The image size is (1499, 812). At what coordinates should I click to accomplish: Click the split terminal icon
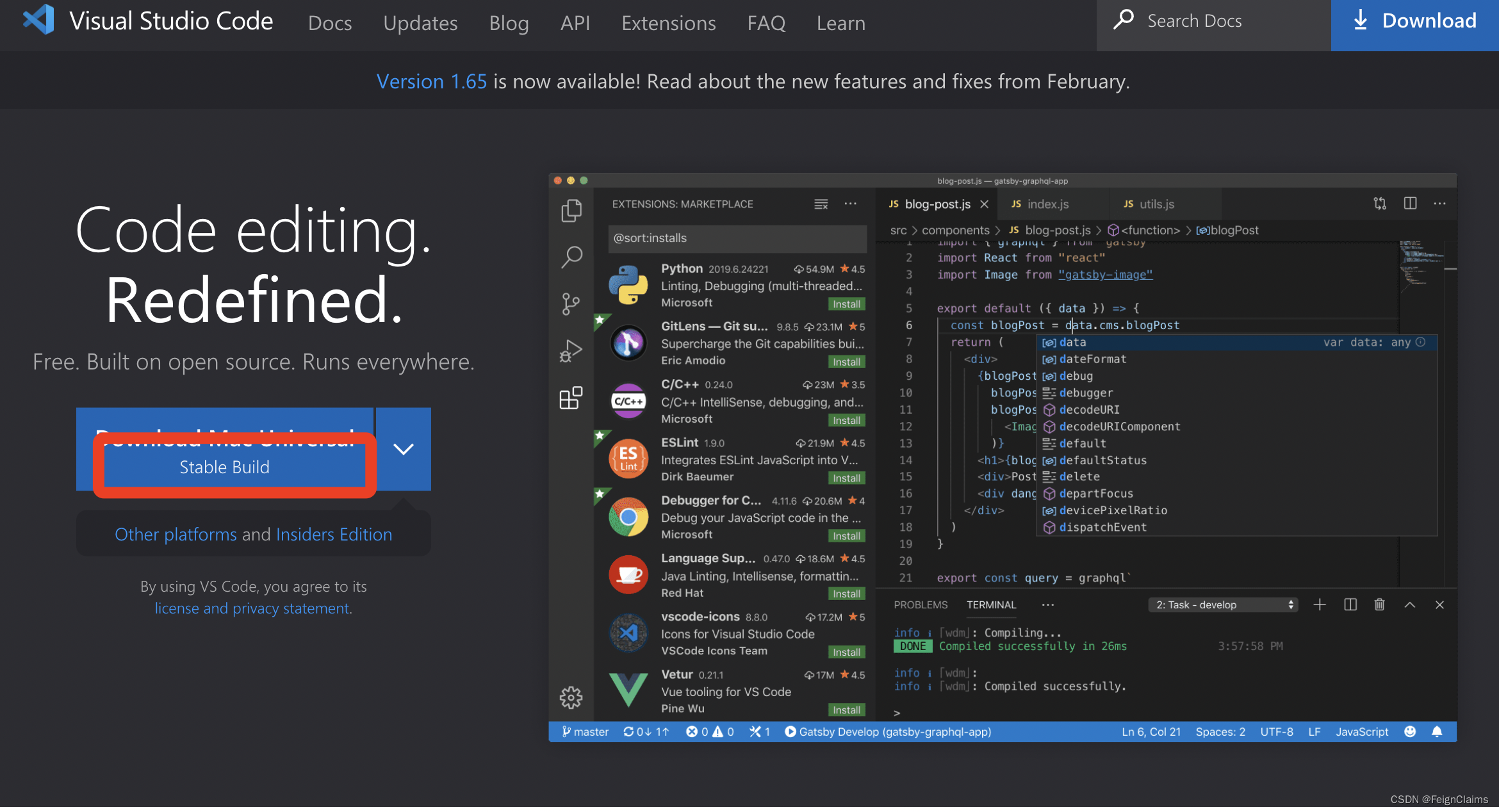(1350, 605)
